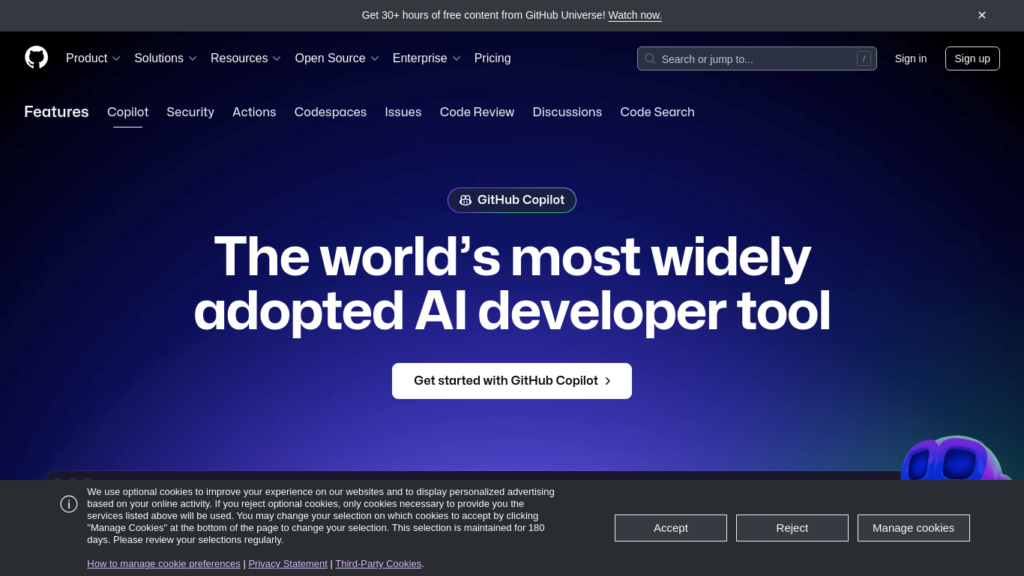
Task: Open the Actions features tab
Action: [254, 112]
